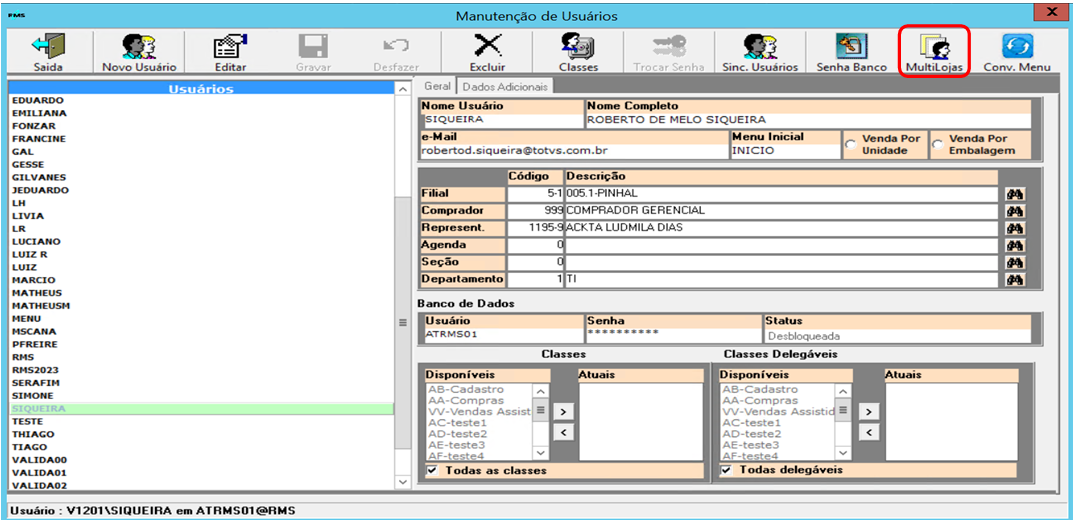
Task: Click the remove '<' button under Classes Delegáveis
Action: coord(868,432)
